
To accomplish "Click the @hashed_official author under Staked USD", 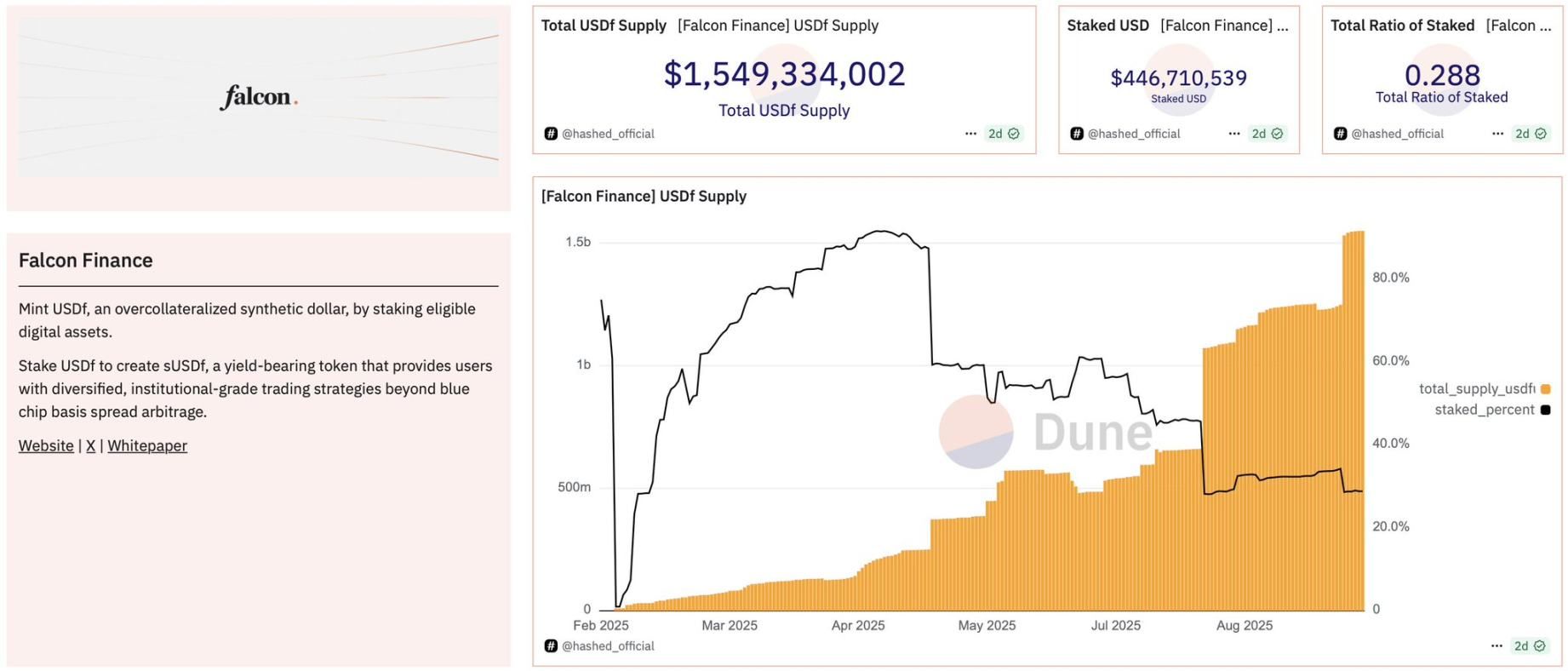I will coord(1134,134).
